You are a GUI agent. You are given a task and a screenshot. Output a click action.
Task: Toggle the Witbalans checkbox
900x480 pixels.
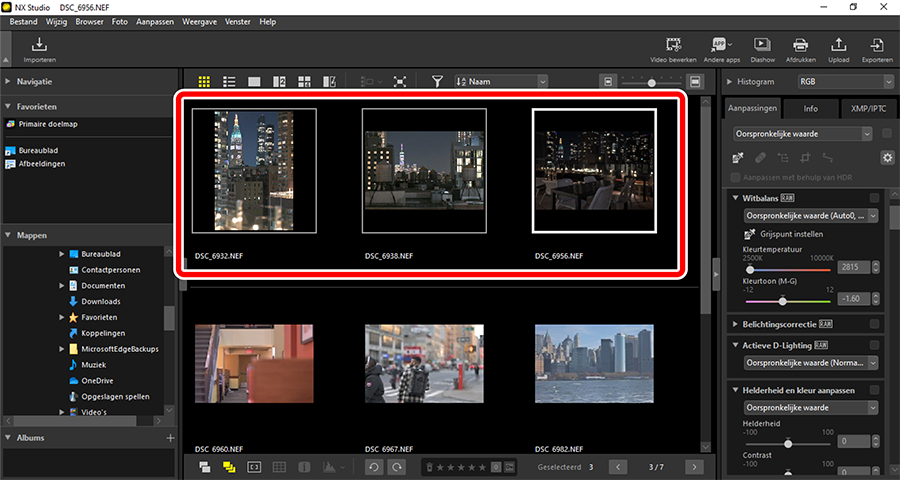coord(875,198)
